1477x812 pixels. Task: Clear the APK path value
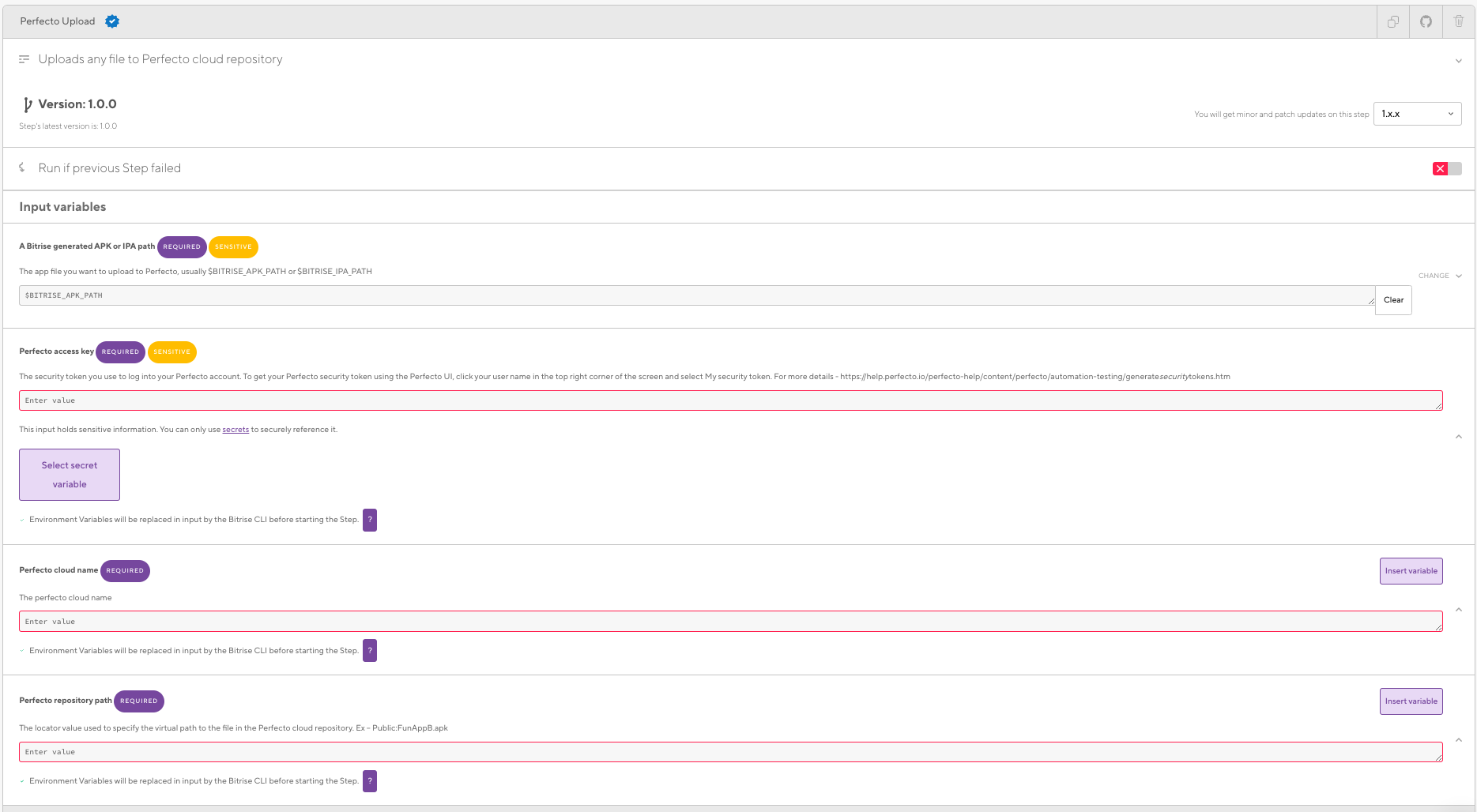coord(1393,300)
